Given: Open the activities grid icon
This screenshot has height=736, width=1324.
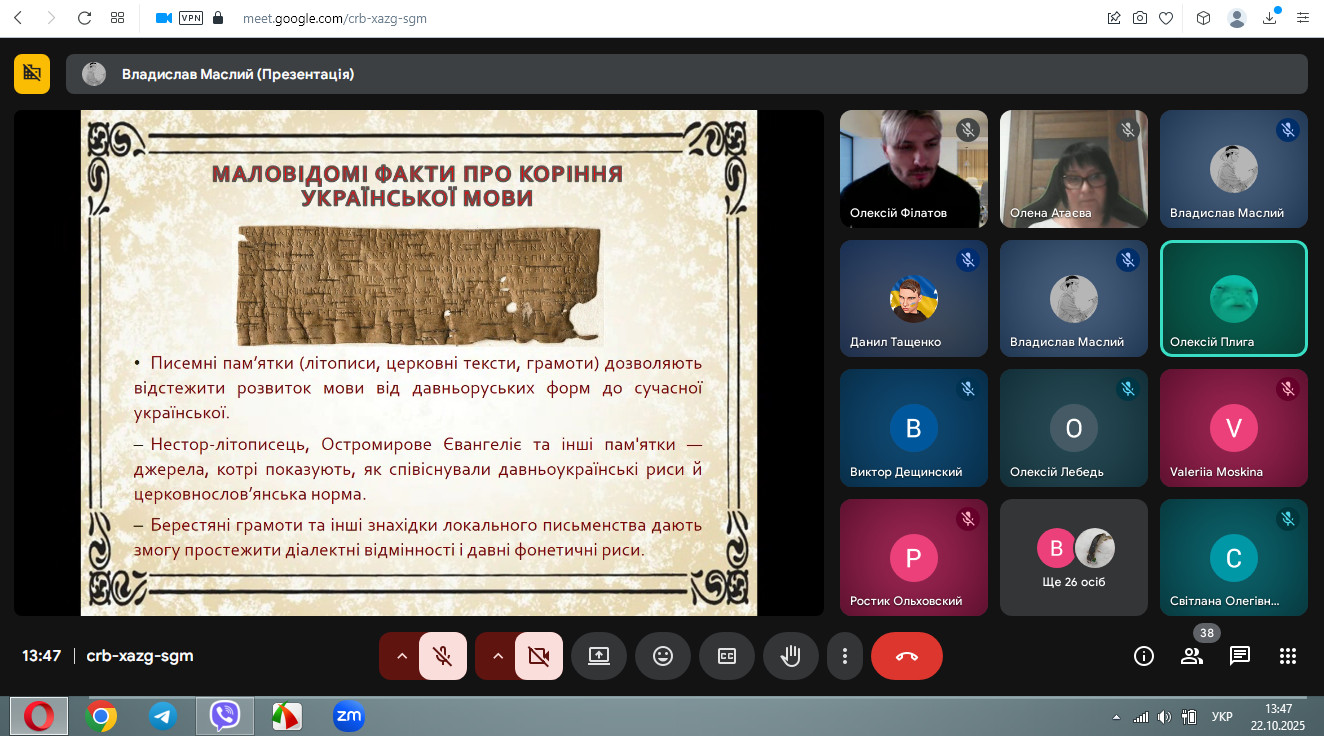Looking at the screenshot, I should (1288, 656).
